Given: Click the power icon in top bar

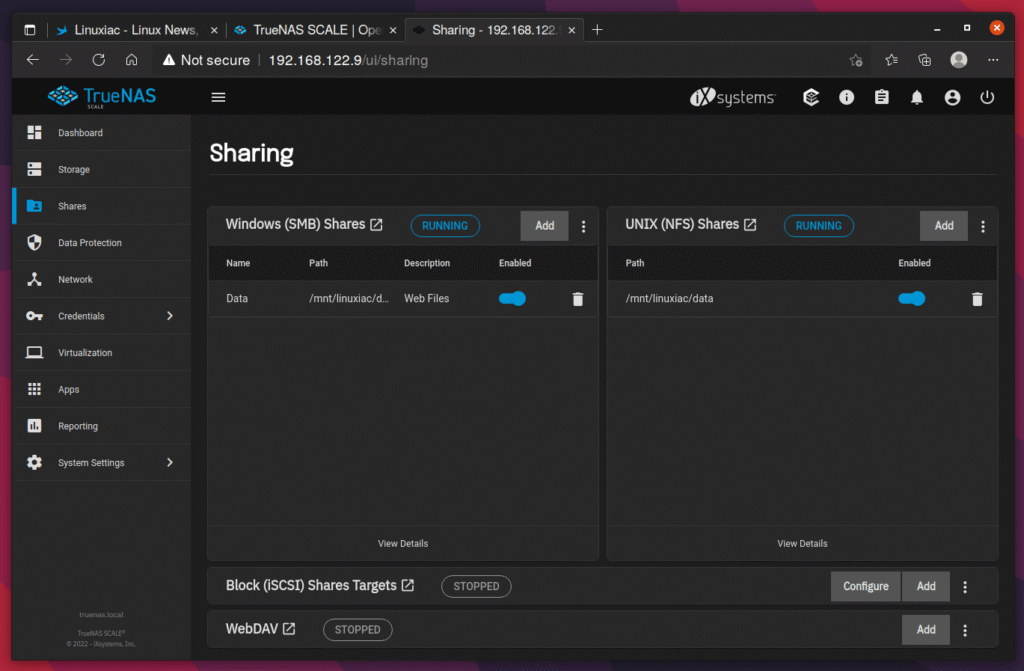Looking at the screenshot, I should (x=987, y=97).
